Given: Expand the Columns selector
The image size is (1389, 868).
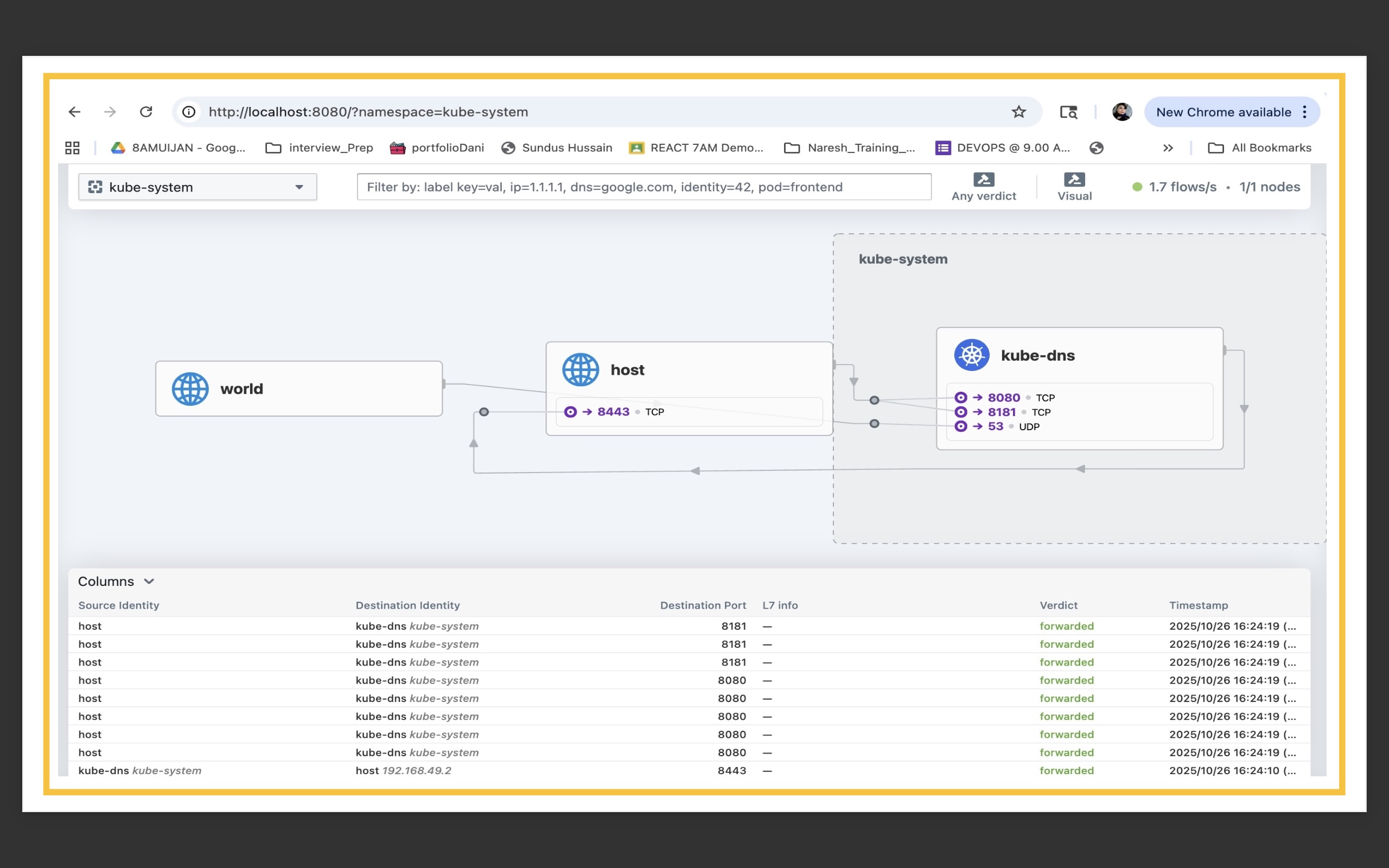Looking at the screenshot, I should click(116, 582).
